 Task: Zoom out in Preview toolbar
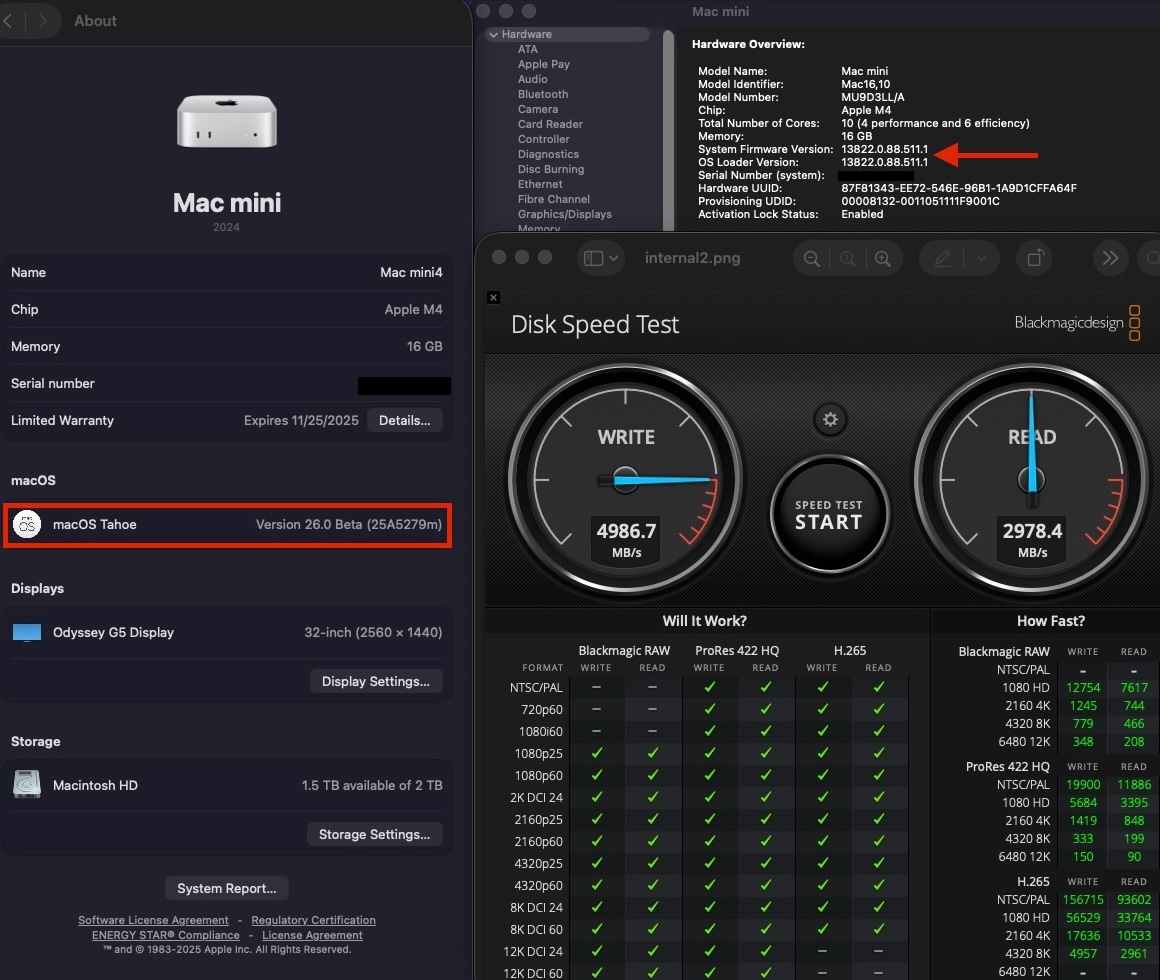(812, 258)
